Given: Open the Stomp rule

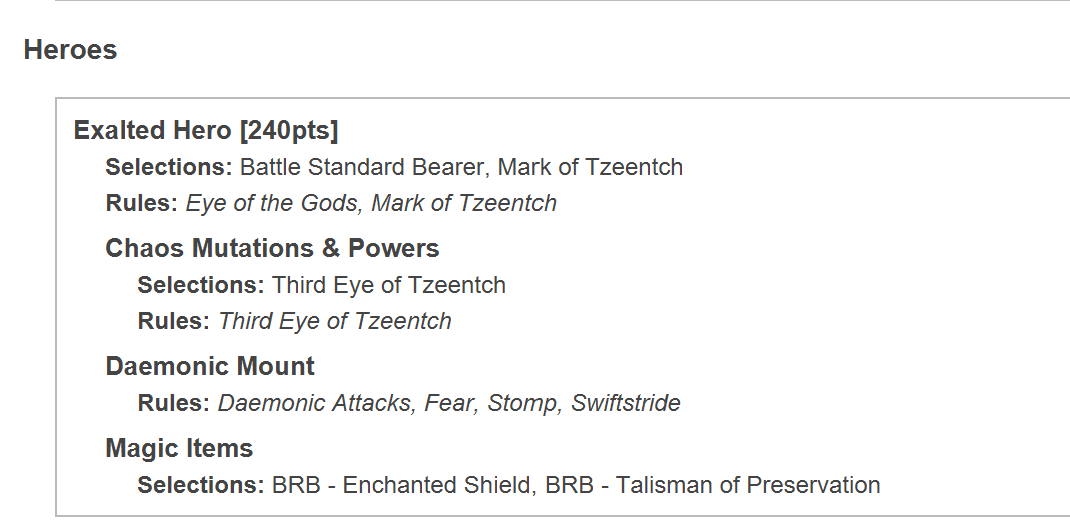Looking at the screenshot, I should tap(523, 403).
